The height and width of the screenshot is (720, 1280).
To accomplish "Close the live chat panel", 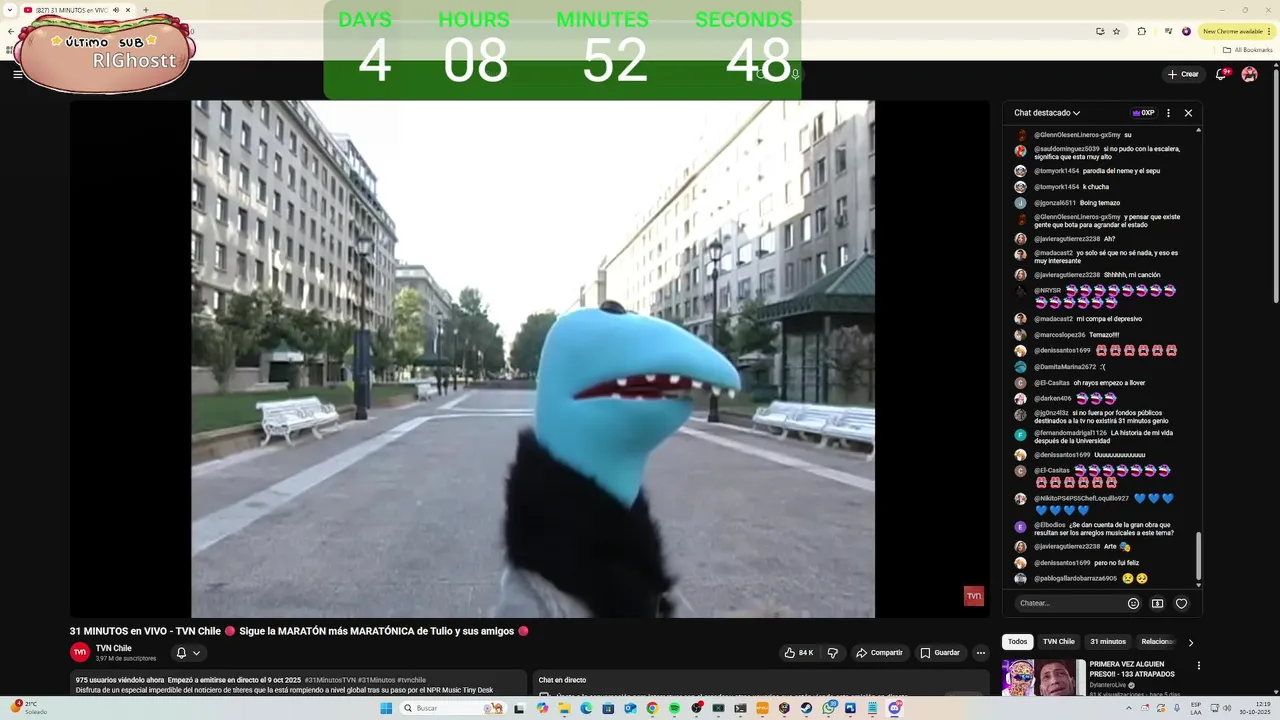I will (x=1188, y=113).
